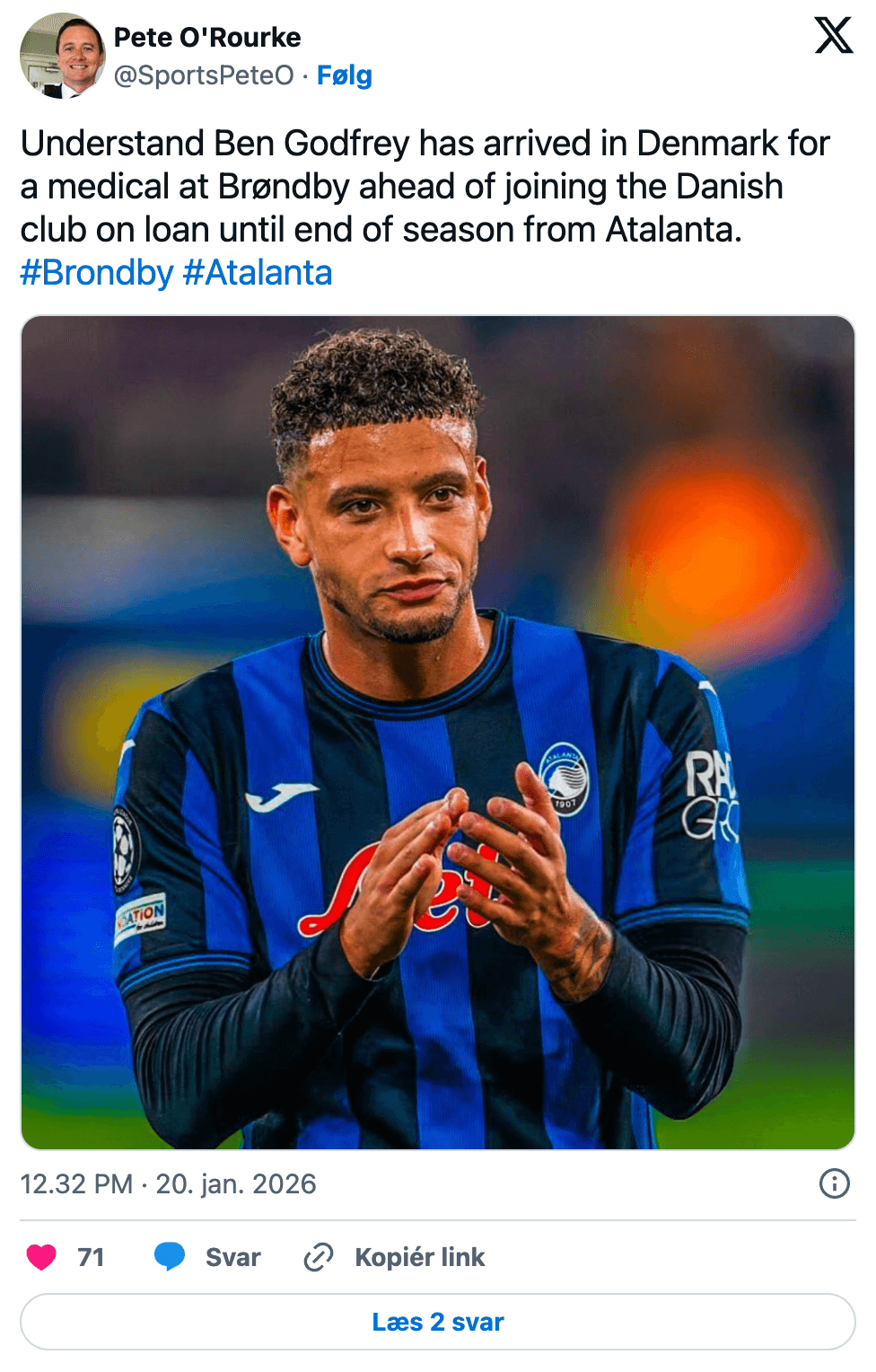The image size is (876, 1372).
Task: Click the @SportsPeteO handle
Action: tap(204, 75)
